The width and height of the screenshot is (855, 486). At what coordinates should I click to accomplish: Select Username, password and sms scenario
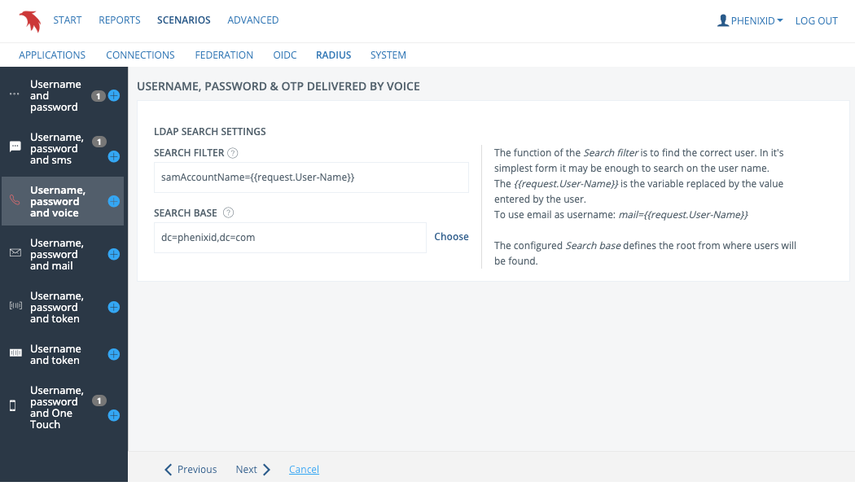[57, 149]
